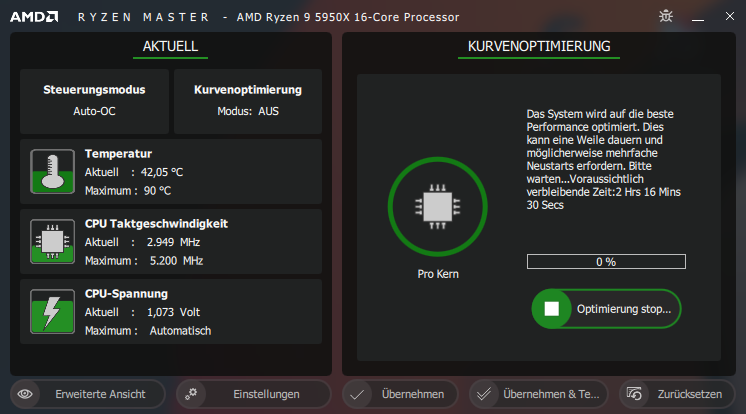This screenshot has width=746, height=414.
Task: Open the bug report icon
Action: tap(666, 16)
